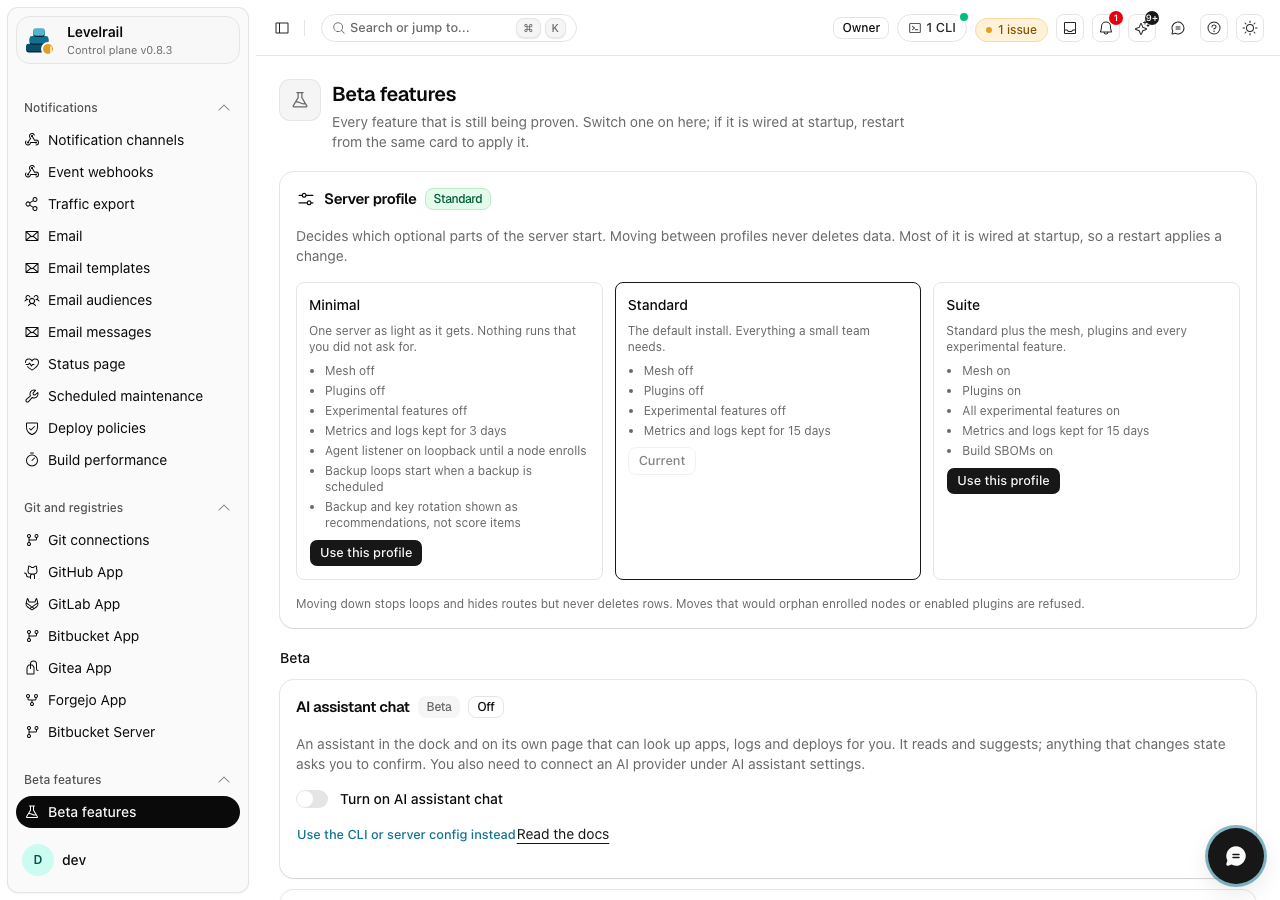1280x900 pixels.
Task: Open notifications bell icon
Action: (1106, 28)
